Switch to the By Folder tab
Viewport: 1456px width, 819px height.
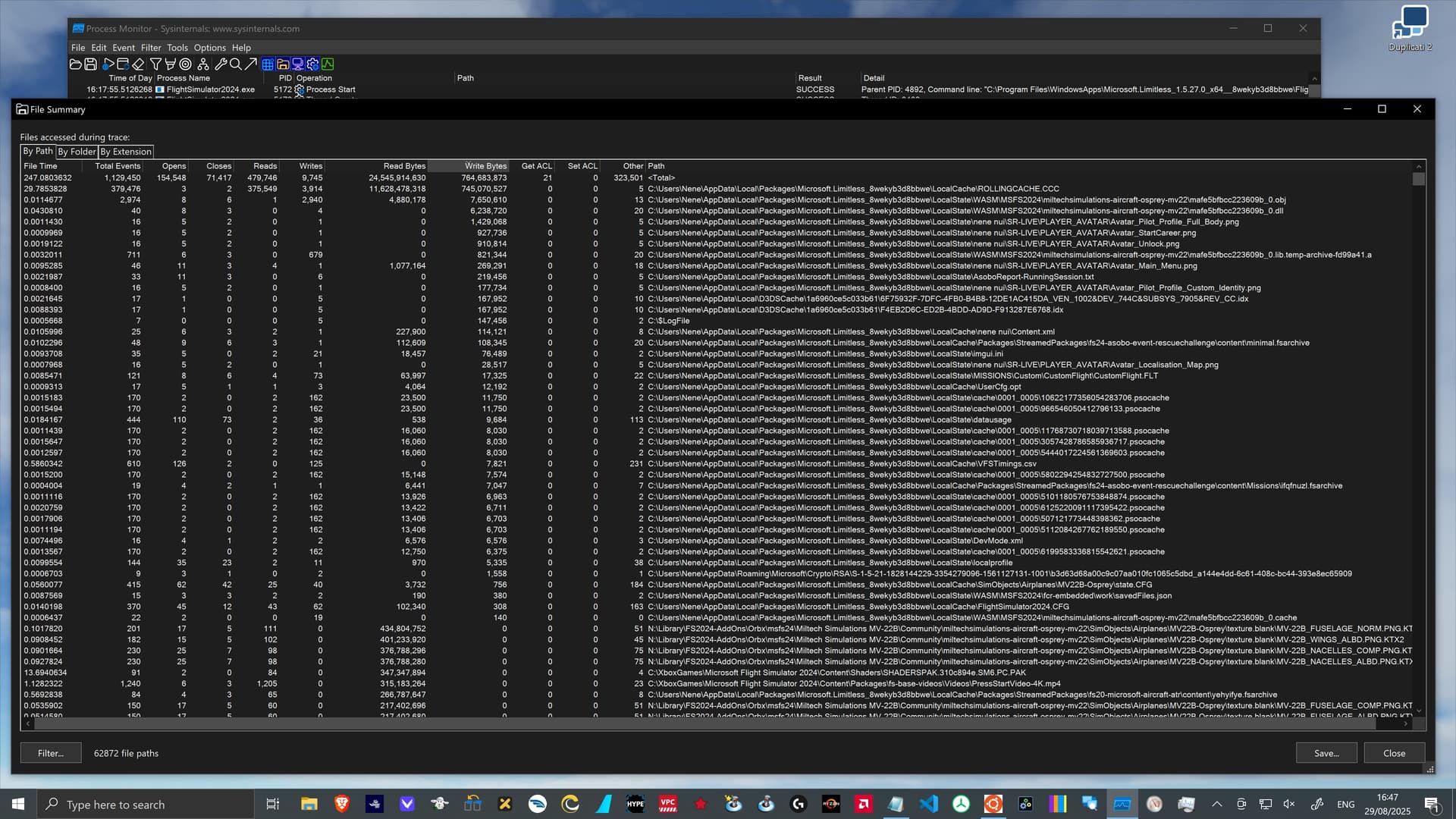point(75,152)
